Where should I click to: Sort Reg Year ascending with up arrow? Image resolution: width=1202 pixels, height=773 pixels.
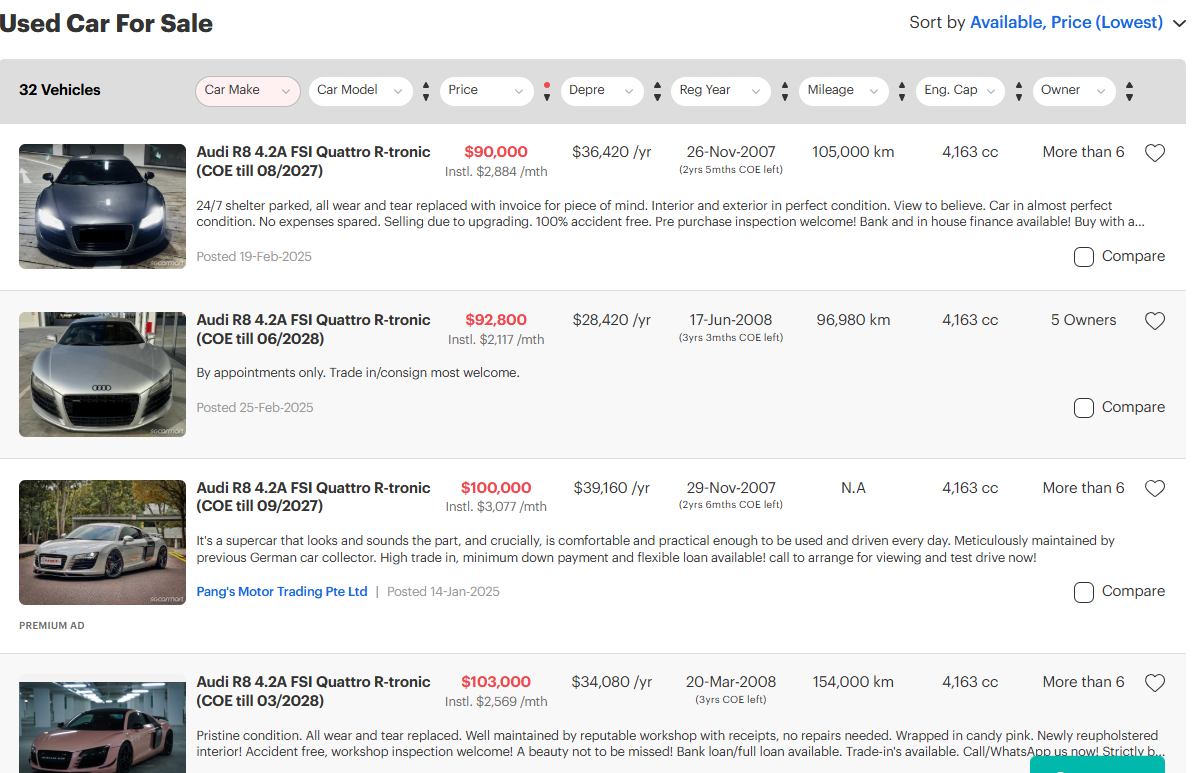785,85
